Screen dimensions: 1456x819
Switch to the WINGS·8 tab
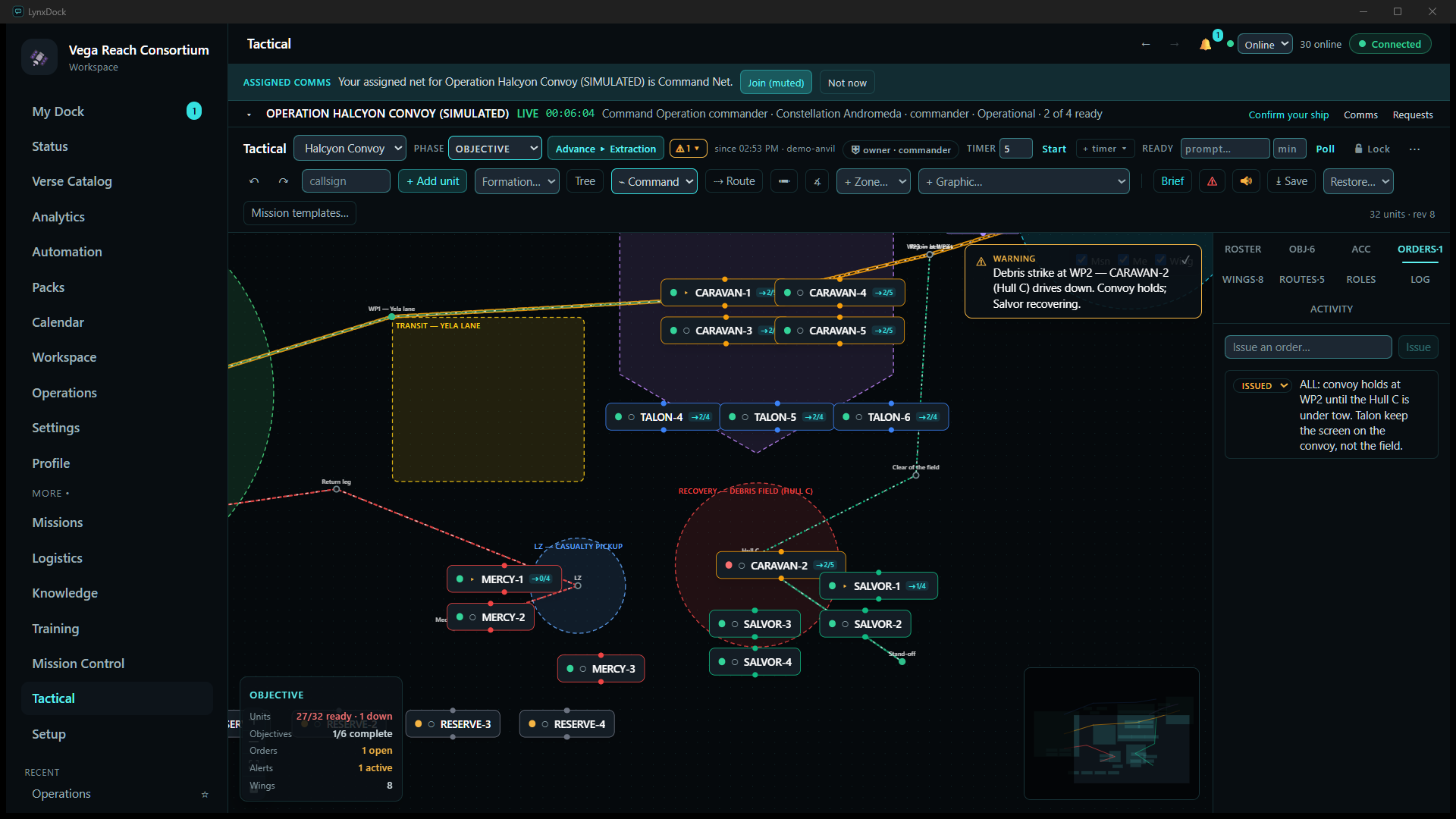click(x=1243, y=280)
